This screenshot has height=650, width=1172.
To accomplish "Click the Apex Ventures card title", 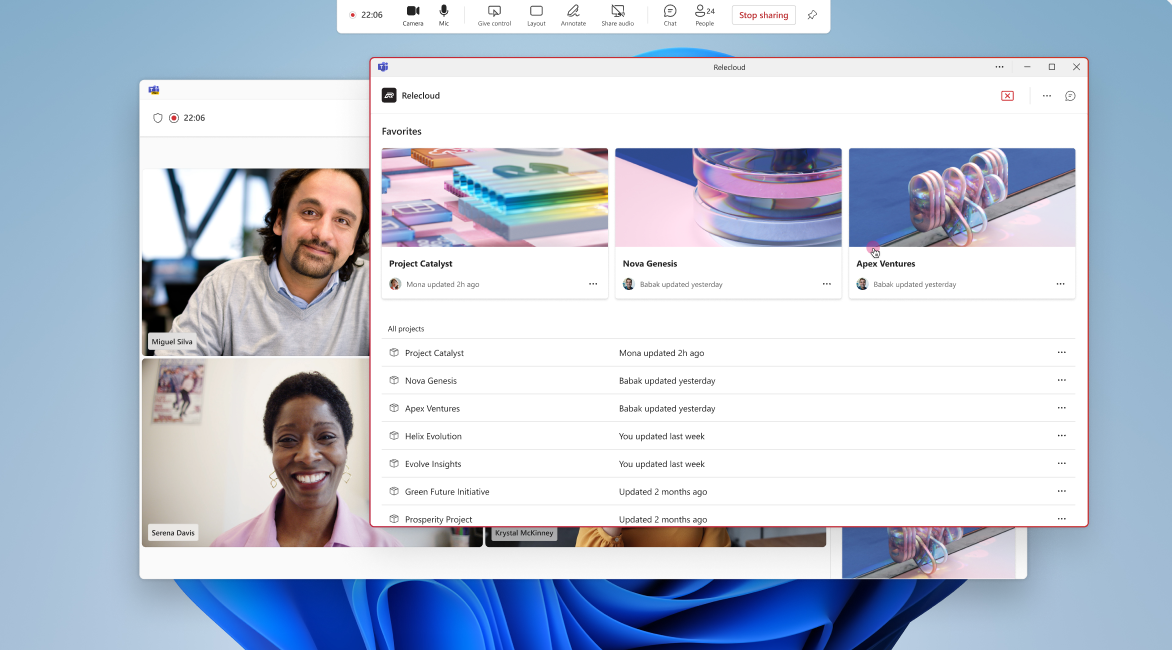I will tap(886, 264).
